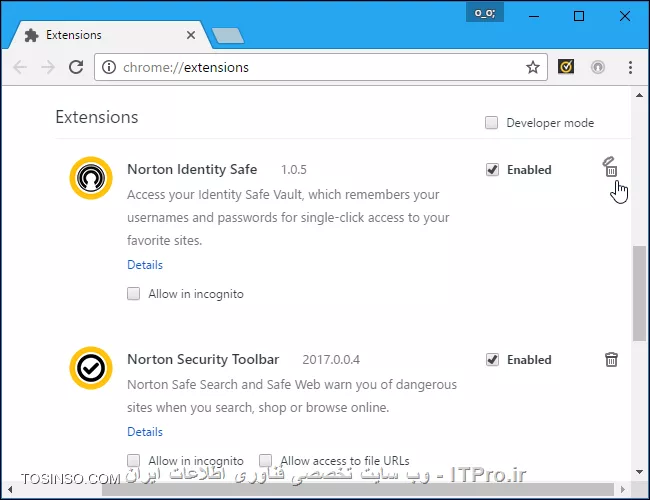Viewport: 650px width, 500px height.
Task: Click version number 1.0.5
Action: [x=293, y=170]
